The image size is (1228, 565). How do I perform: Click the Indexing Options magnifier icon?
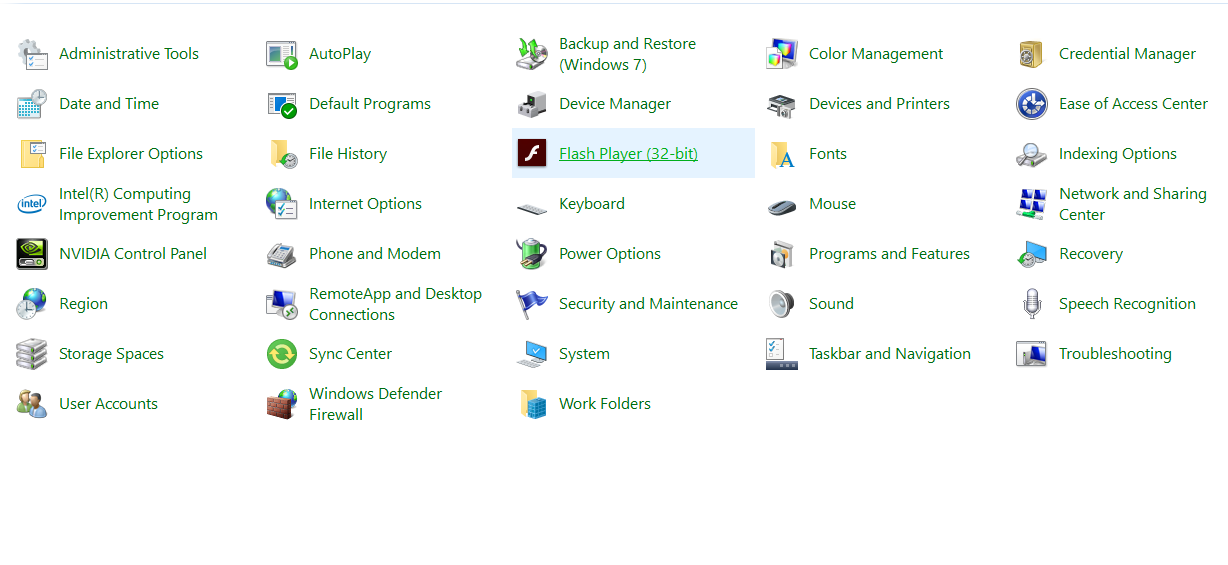click(1032, 154)
